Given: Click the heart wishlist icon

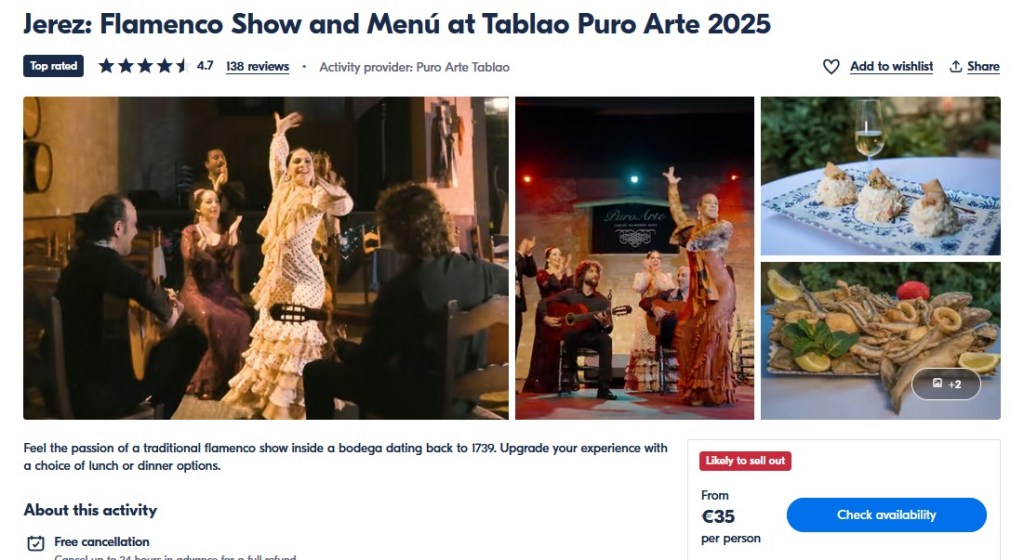Looking at the screenshot, I should (x=831, y=67).
